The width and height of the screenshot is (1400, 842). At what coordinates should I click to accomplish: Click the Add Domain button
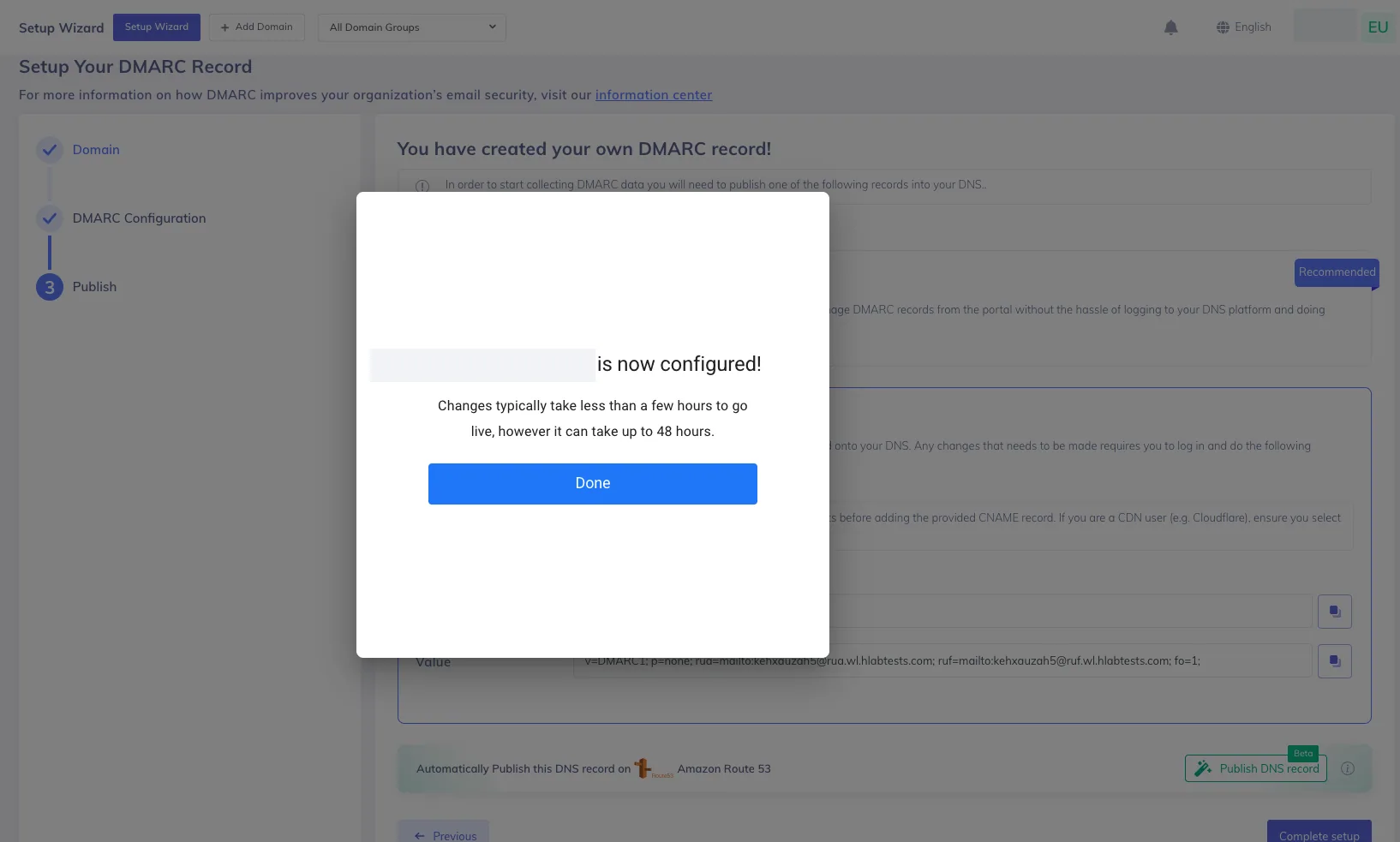pyautogui.click(x=256, y=27)
